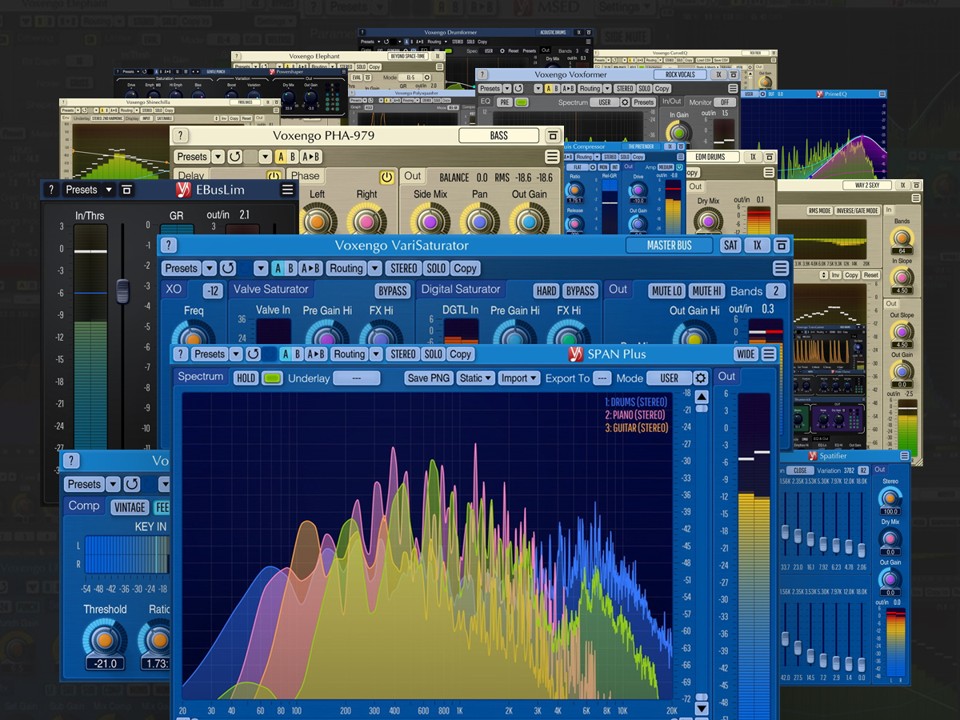Open Voxformer spectrum gear settings icon
960x720 pixels.
(625, 102)
